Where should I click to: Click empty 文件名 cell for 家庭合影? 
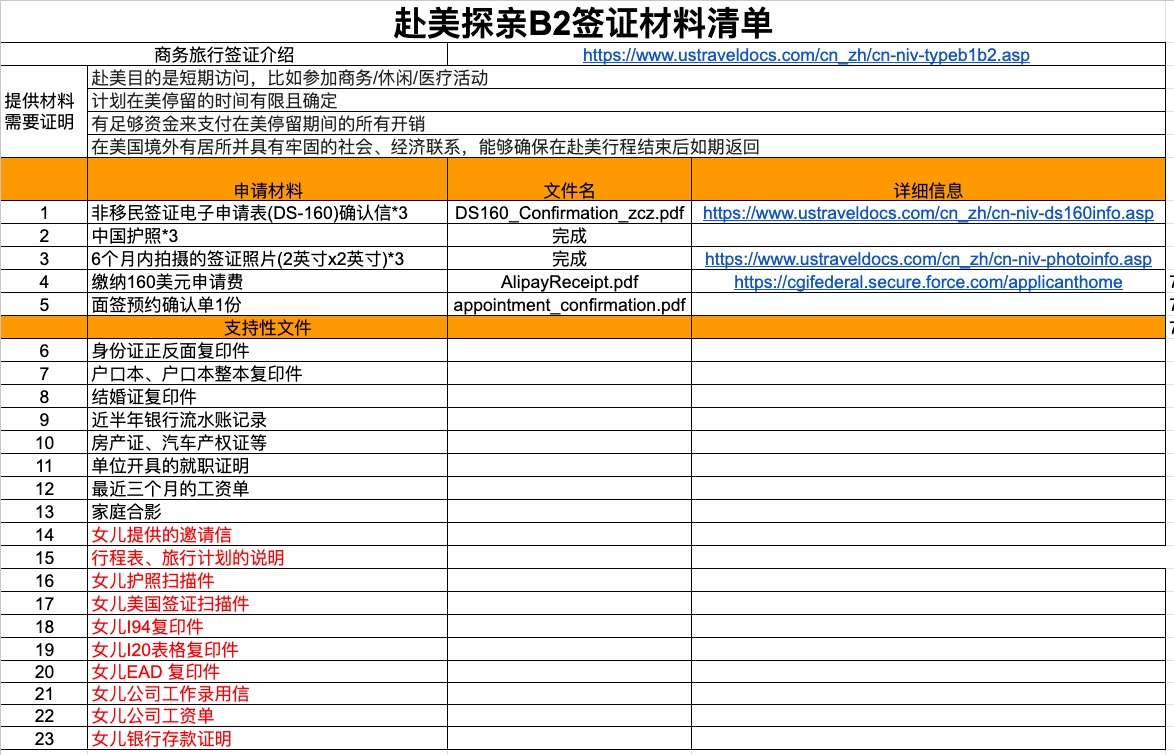tap(569, 512)
